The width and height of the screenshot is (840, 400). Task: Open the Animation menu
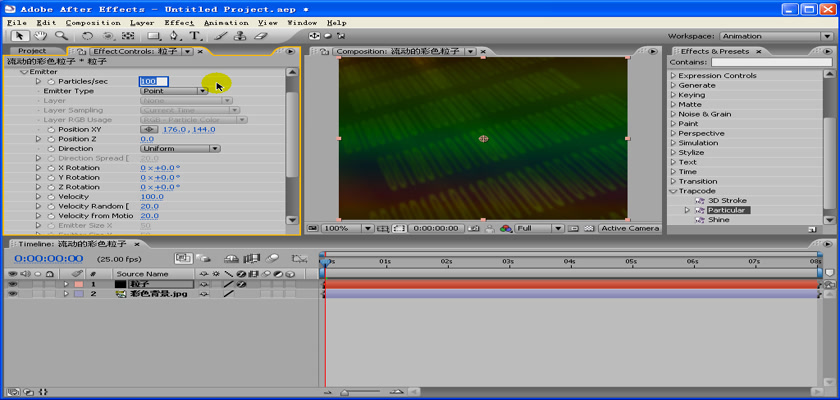click(226, 23)
